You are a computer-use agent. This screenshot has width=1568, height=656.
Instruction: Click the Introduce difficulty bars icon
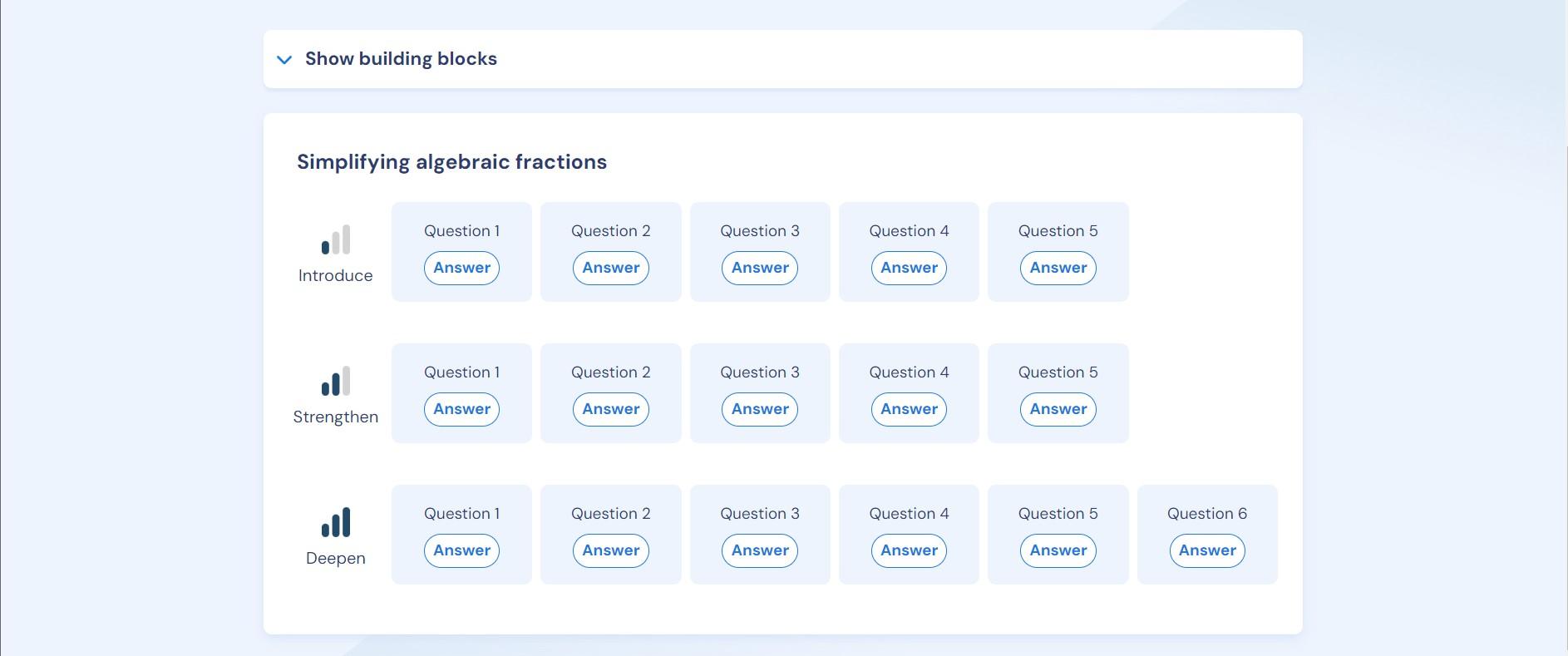[336, 239]
